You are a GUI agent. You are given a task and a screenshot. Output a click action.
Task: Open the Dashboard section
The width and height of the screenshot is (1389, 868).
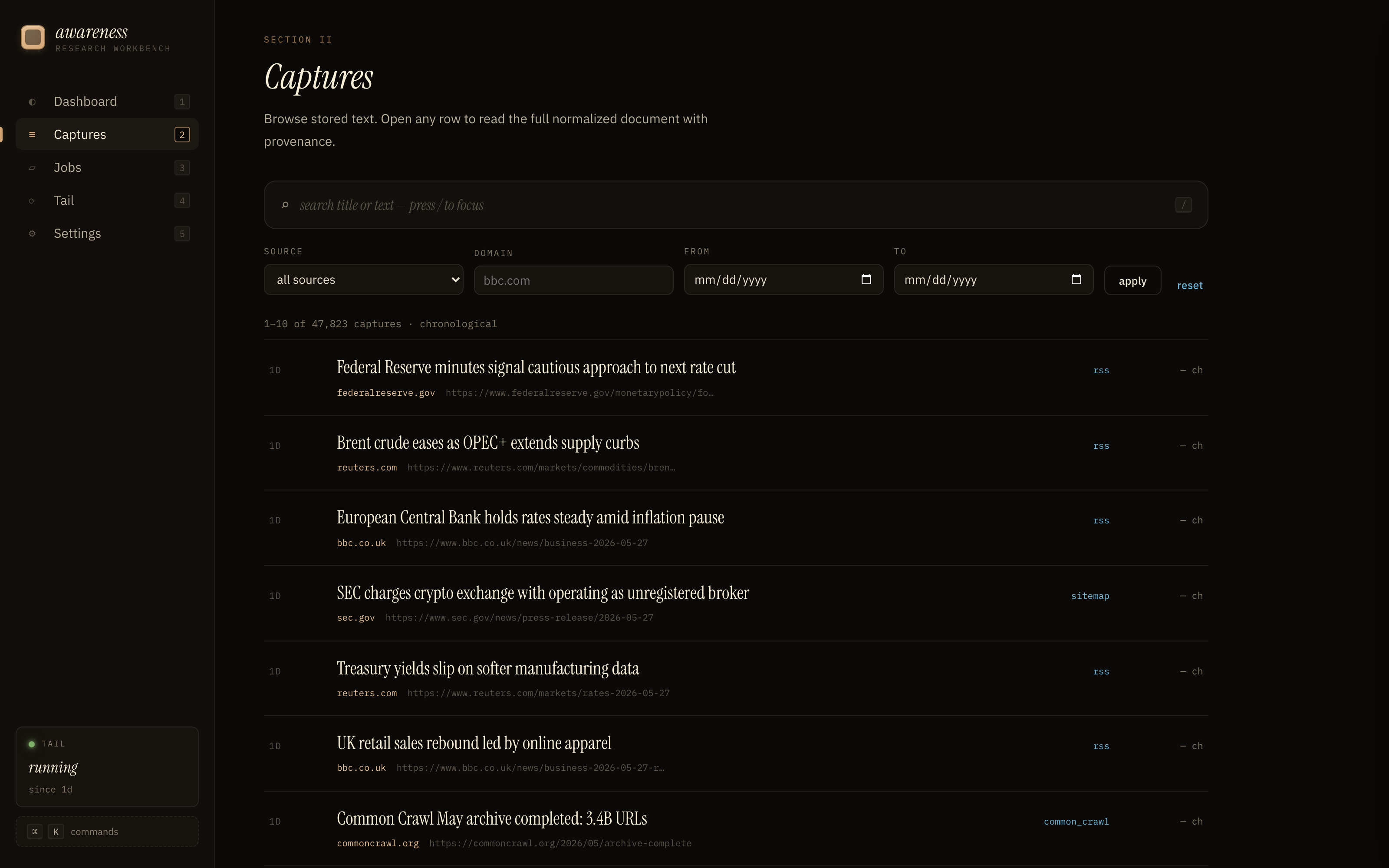click(107, 102)
